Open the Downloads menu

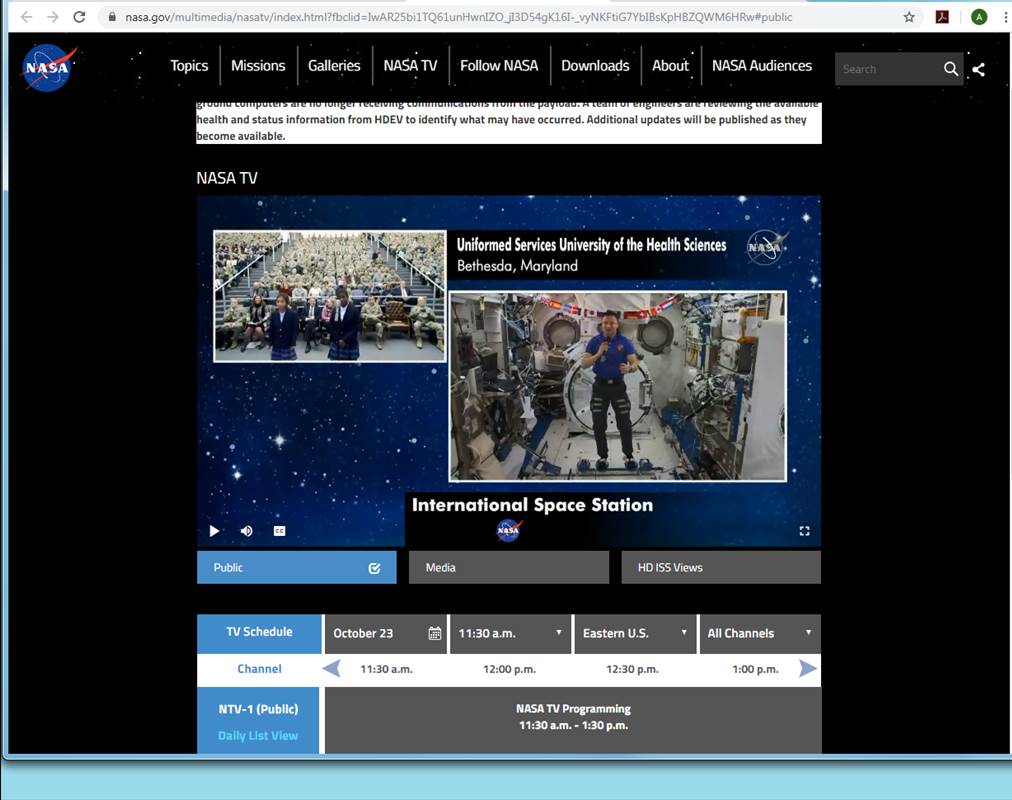tap(595, 66)
